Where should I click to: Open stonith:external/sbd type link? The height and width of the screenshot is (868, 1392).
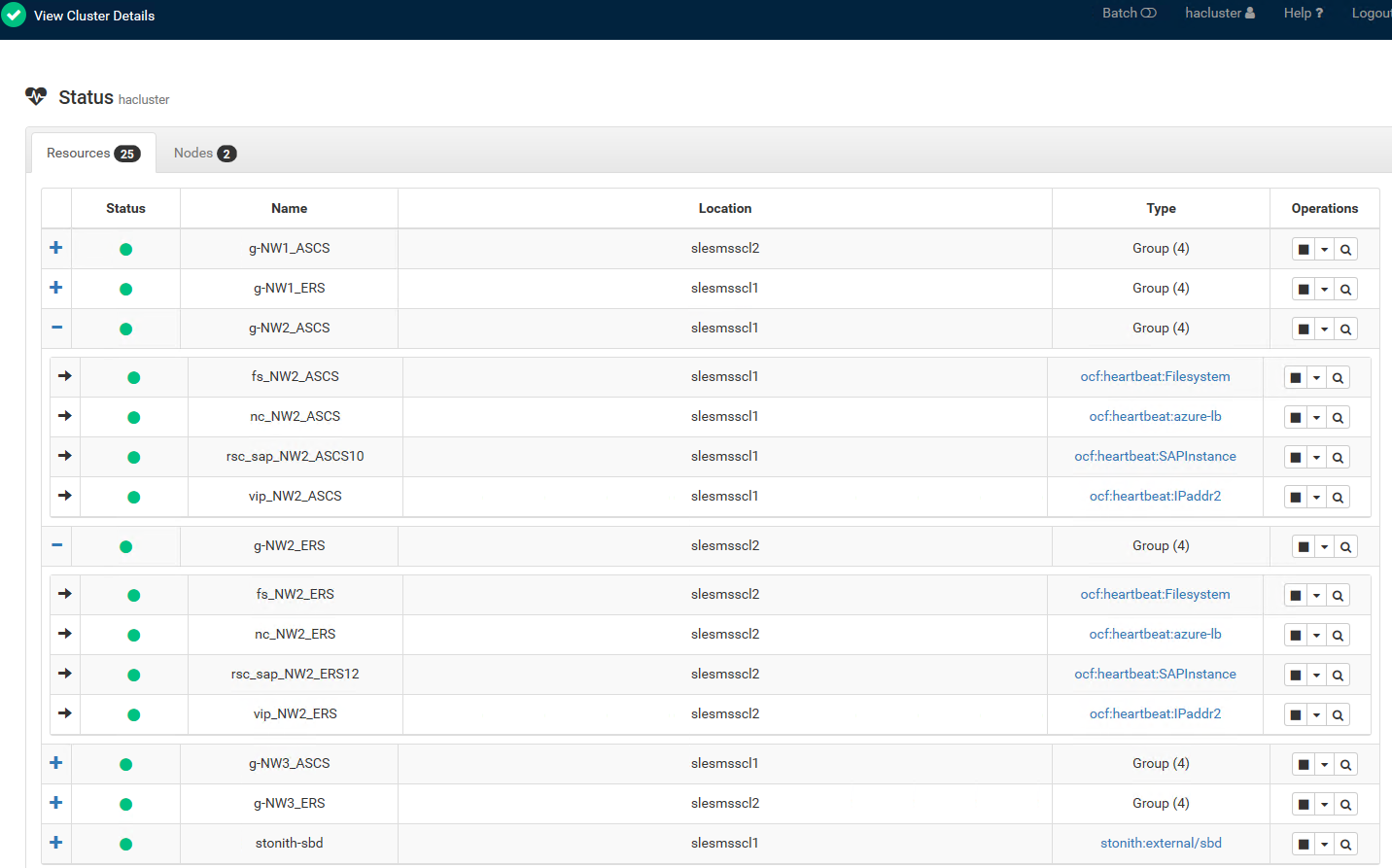(1161, 843)
